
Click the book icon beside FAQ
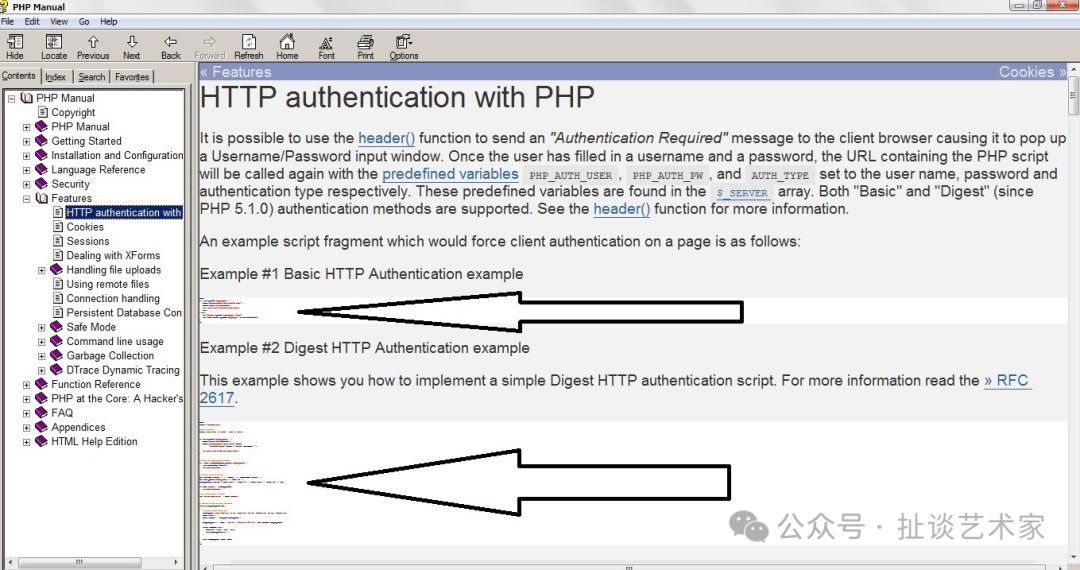pos(41,412)
